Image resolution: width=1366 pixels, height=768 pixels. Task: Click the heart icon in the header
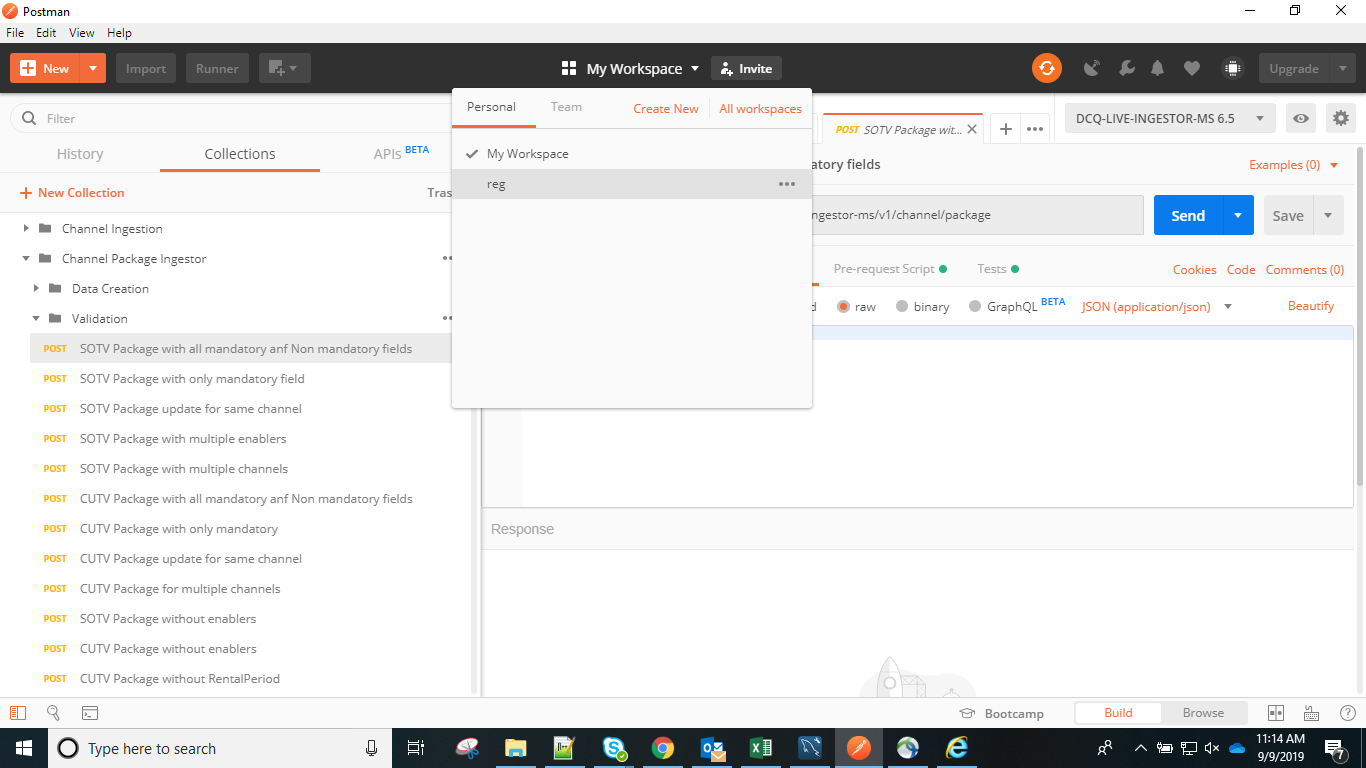1191,68
